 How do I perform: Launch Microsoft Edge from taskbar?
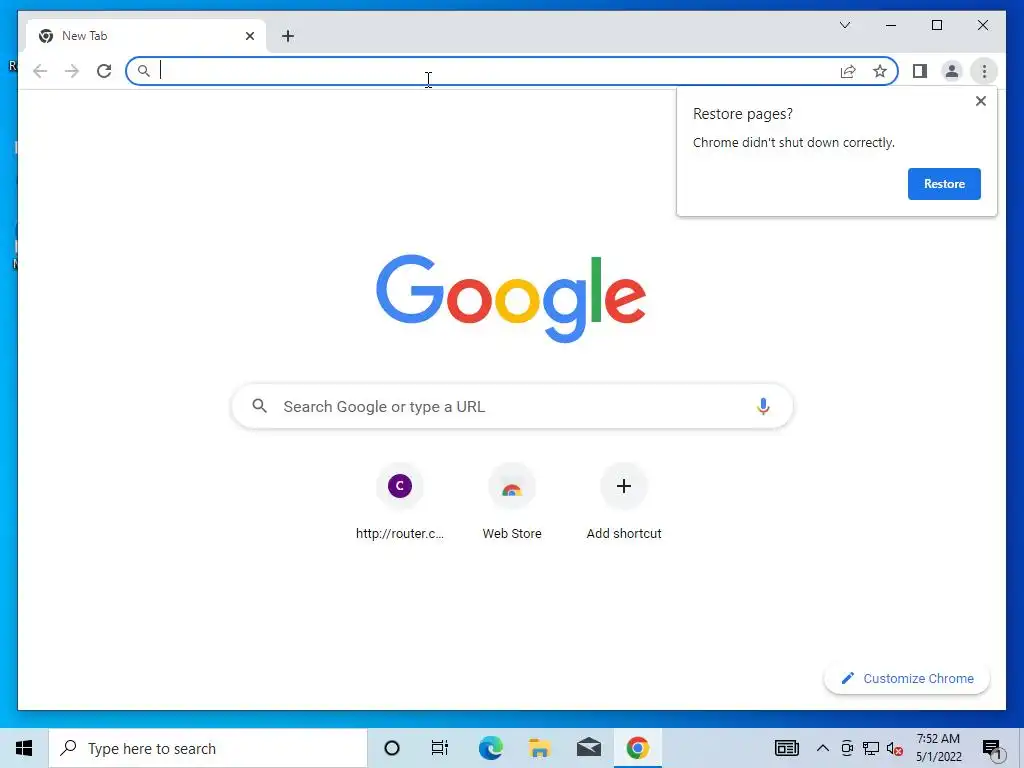(490, 748)
